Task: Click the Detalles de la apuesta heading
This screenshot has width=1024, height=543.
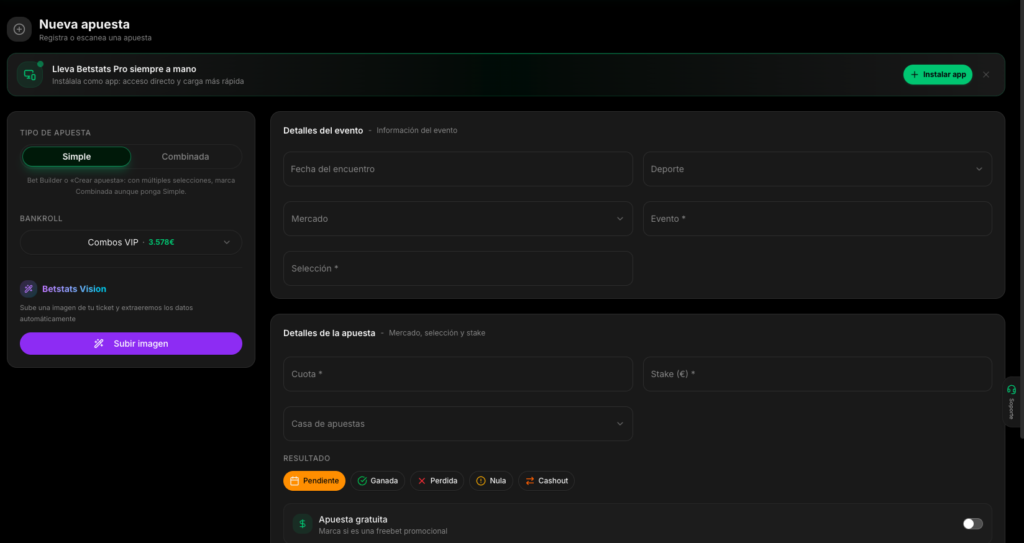Action: pos(329,333)
